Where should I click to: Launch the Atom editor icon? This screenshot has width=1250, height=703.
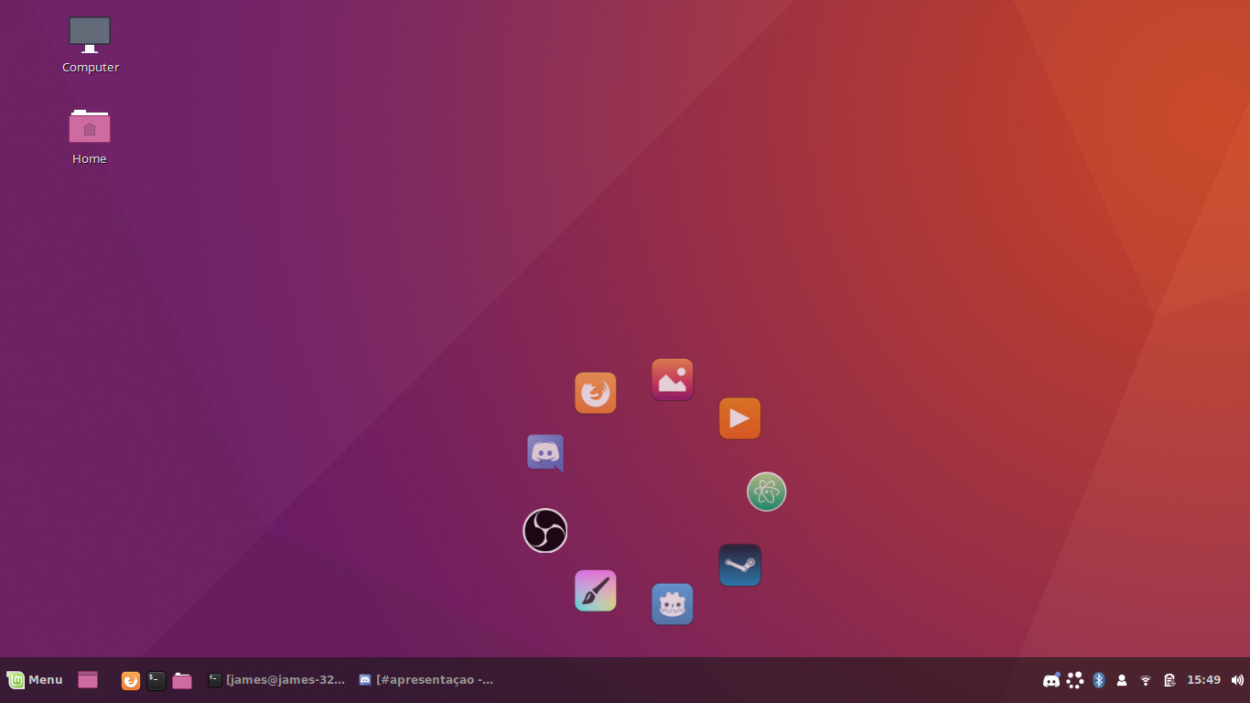767,491
